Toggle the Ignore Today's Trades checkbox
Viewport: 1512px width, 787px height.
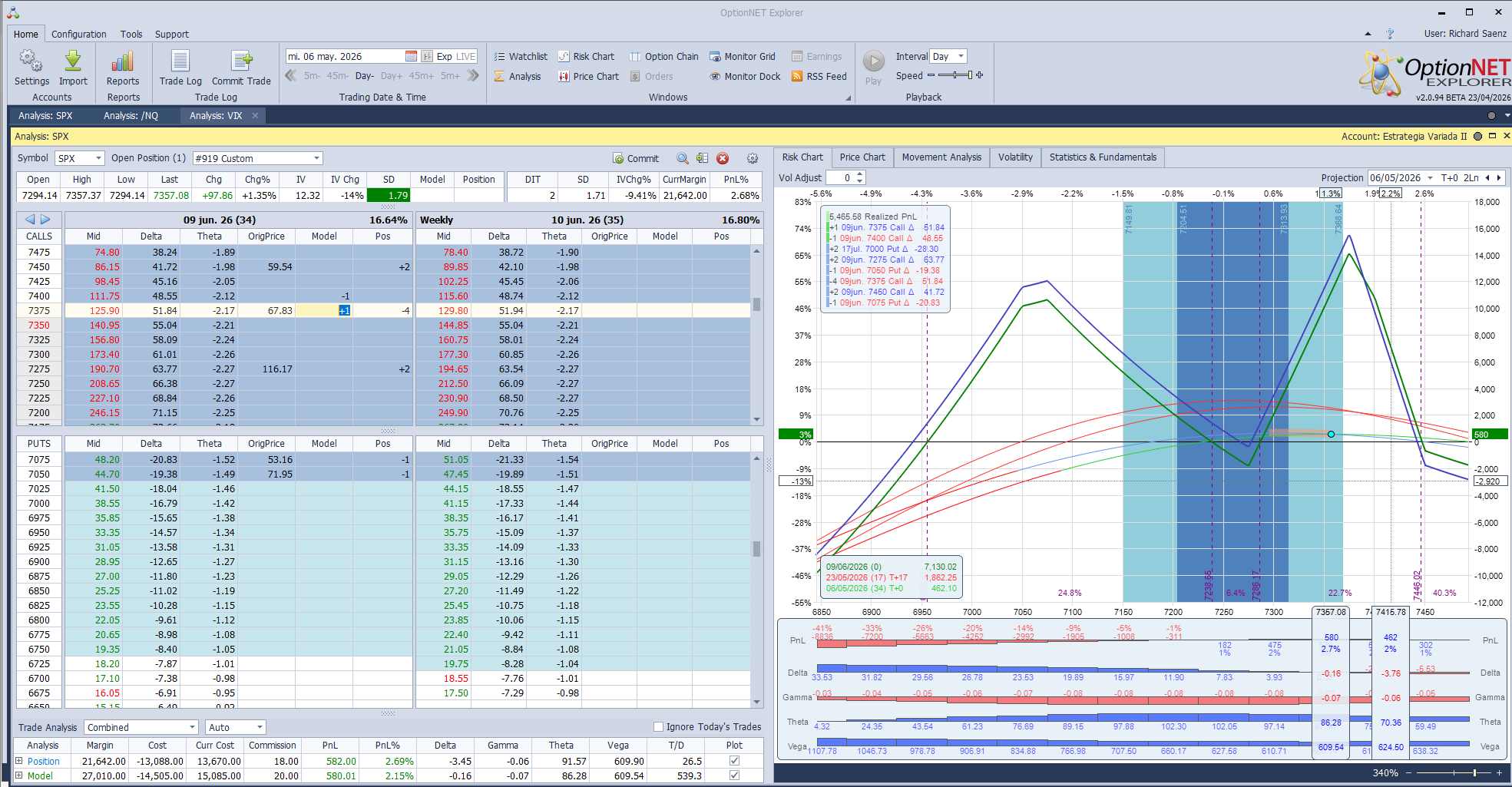tap(658, 726)
